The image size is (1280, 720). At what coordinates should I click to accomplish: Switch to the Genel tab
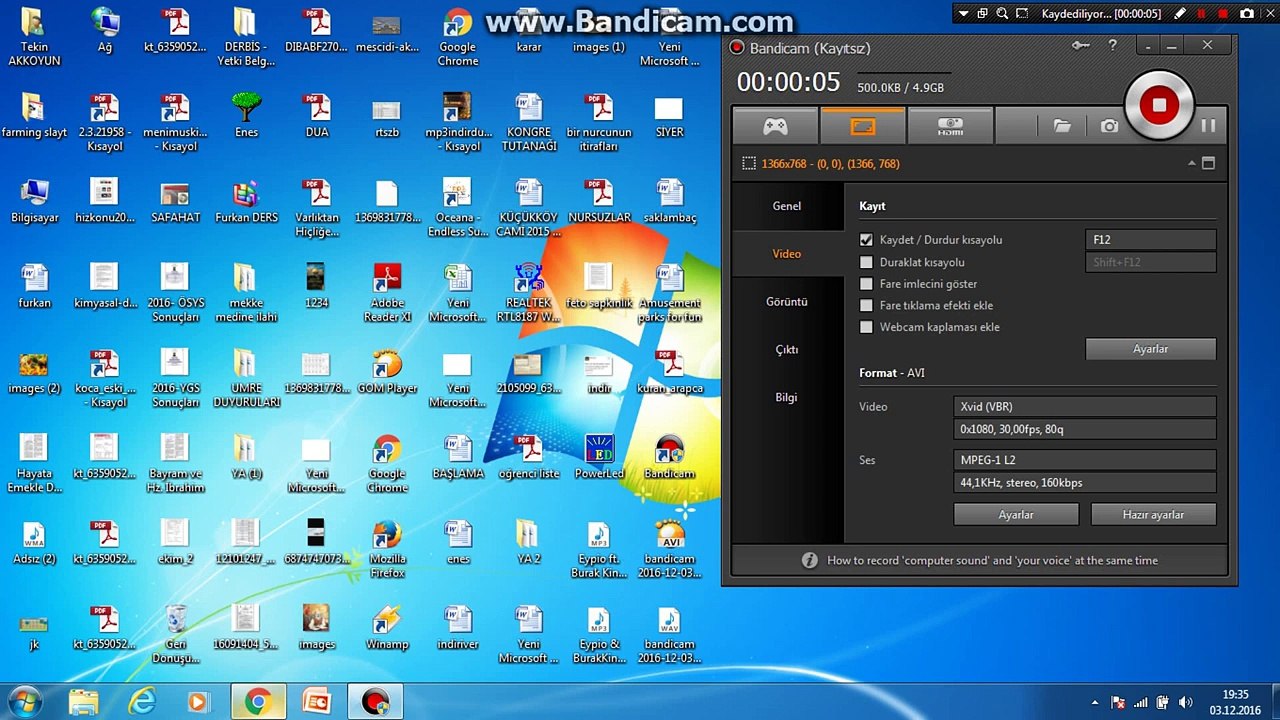coord(787,206)
